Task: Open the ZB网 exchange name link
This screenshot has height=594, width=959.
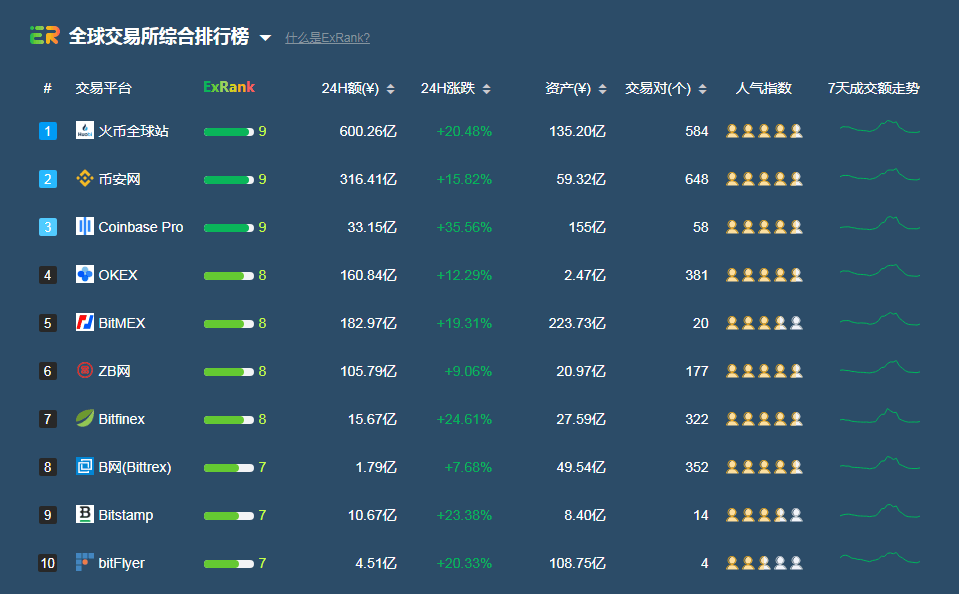Action: [114, 371]
